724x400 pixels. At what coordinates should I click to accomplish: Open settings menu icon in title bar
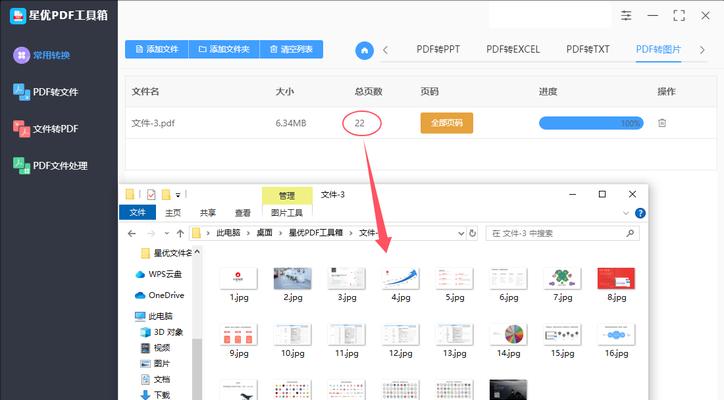pos(626,16)
